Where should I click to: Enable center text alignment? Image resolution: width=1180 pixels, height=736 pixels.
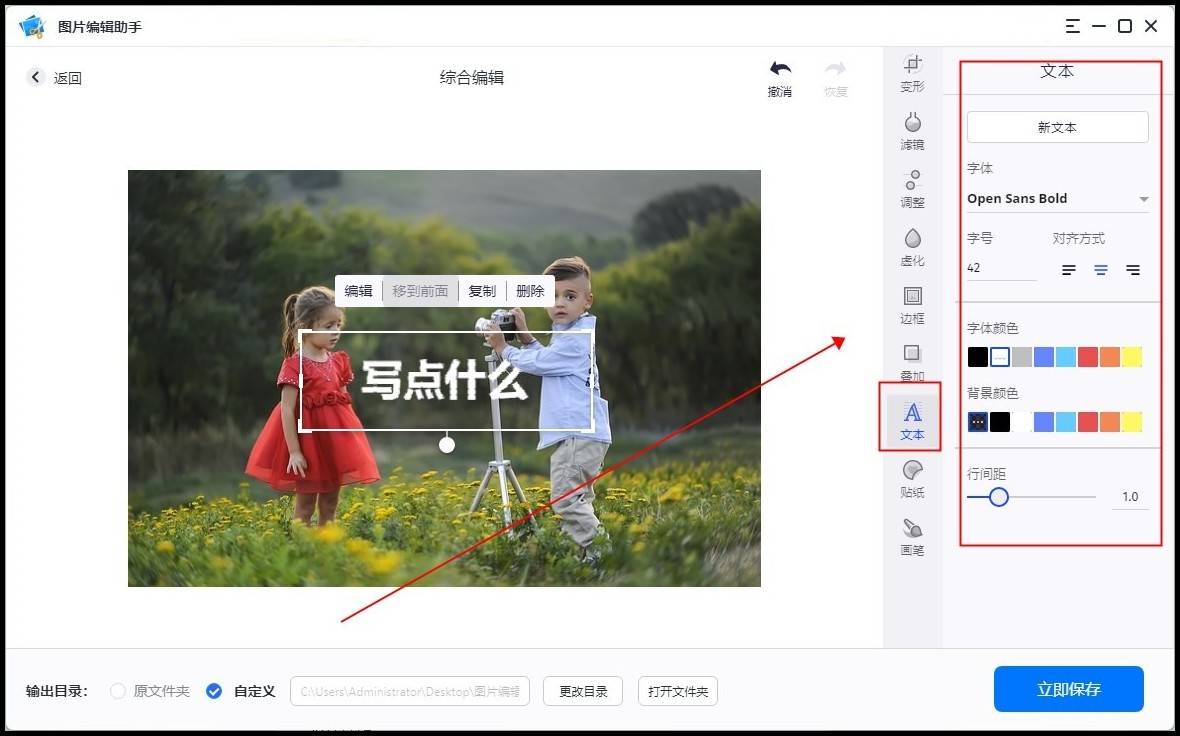pos(1100,269)
